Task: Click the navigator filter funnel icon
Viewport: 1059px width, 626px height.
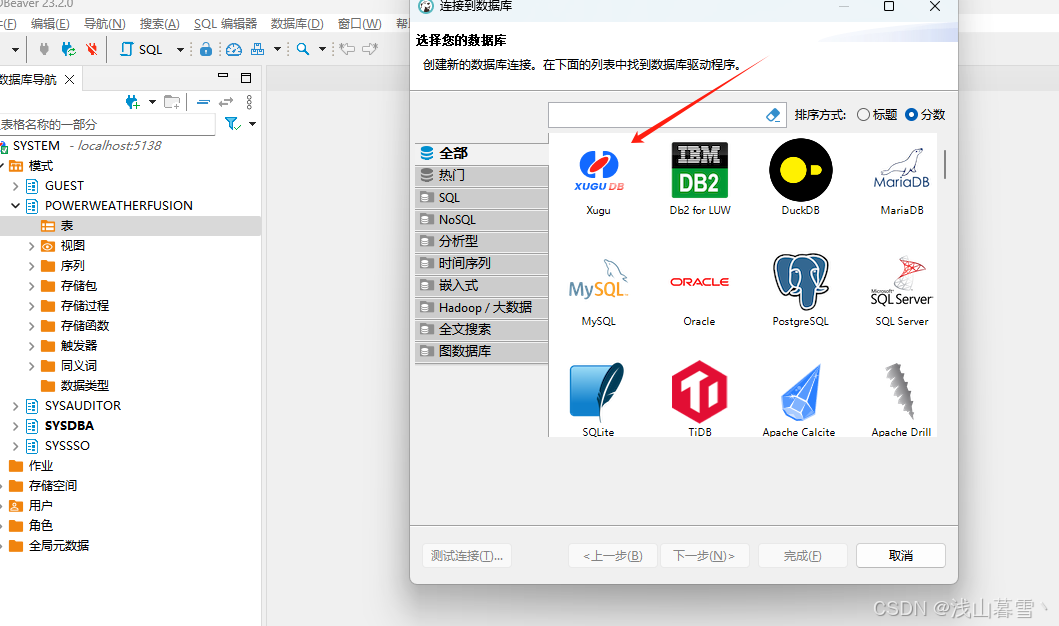Action: coord(232,124)
